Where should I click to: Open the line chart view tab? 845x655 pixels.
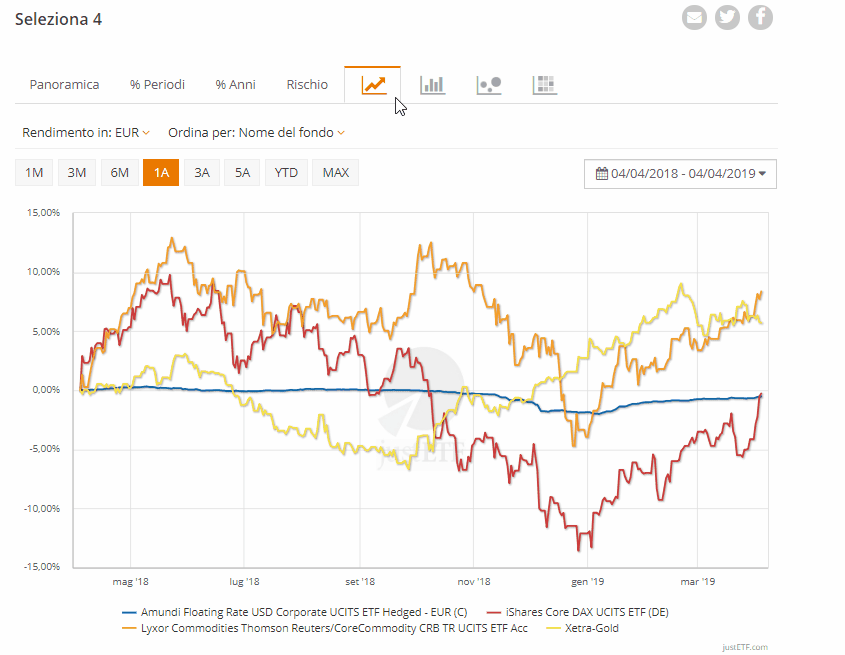373,85
